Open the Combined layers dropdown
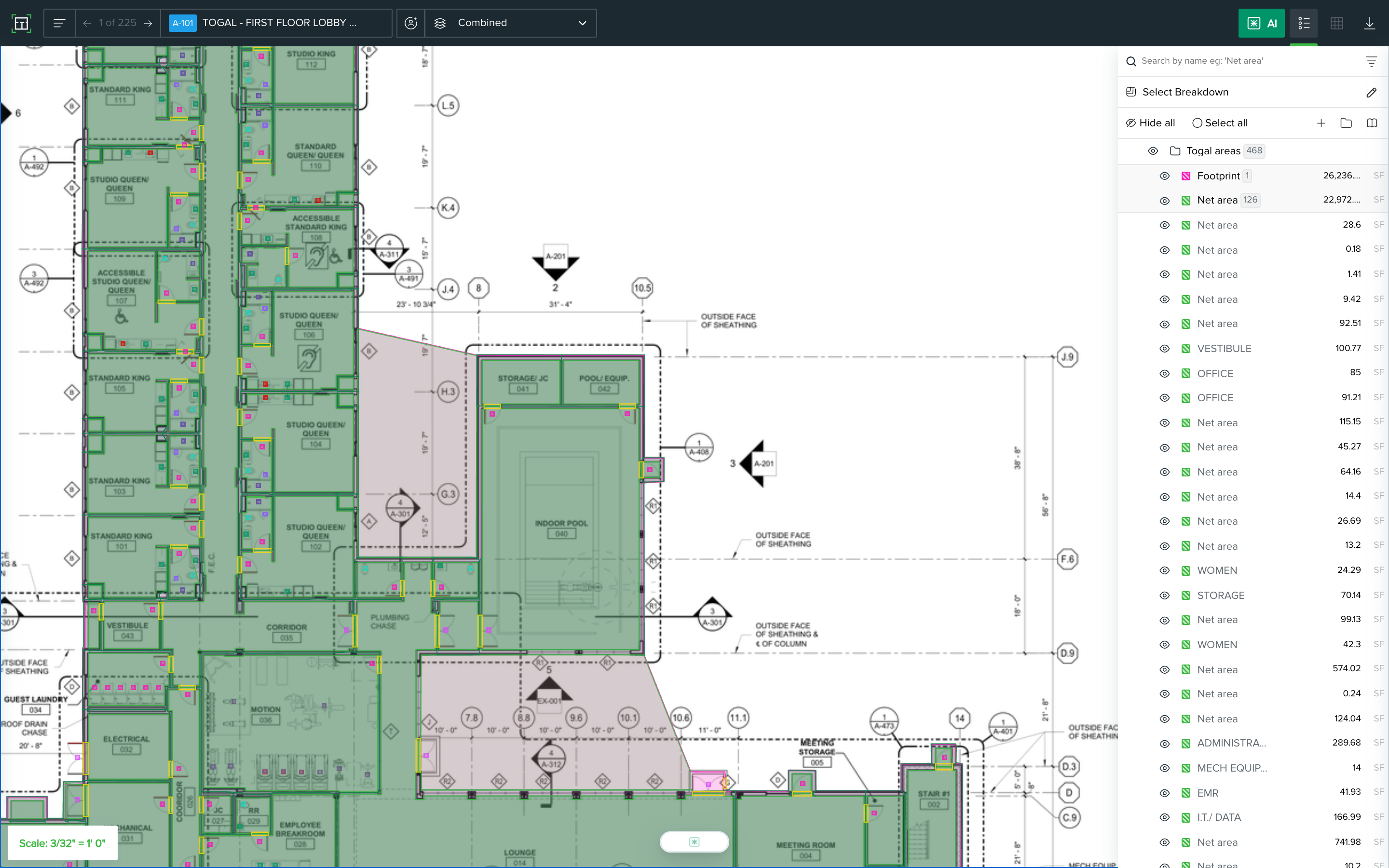This screenshot has height=868, width=1389. pyautogui.click(x=511, y=23)
